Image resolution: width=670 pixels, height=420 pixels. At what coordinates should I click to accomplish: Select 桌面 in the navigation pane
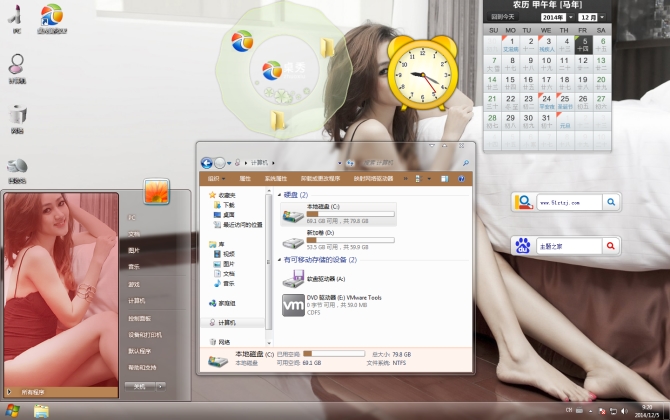click(x=229, y=215)
